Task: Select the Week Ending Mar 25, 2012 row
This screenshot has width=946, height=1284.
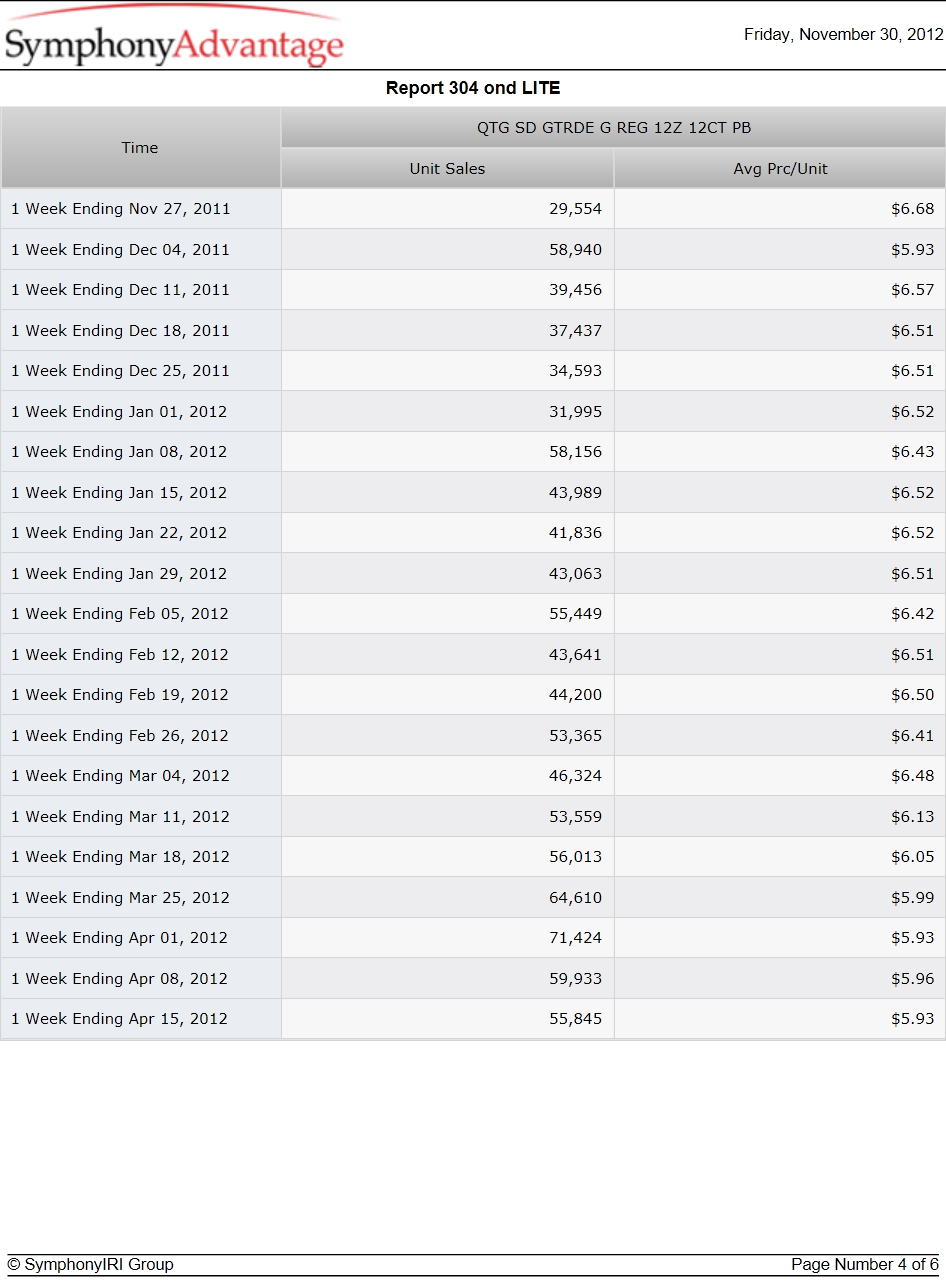Action: click(473, 898)
